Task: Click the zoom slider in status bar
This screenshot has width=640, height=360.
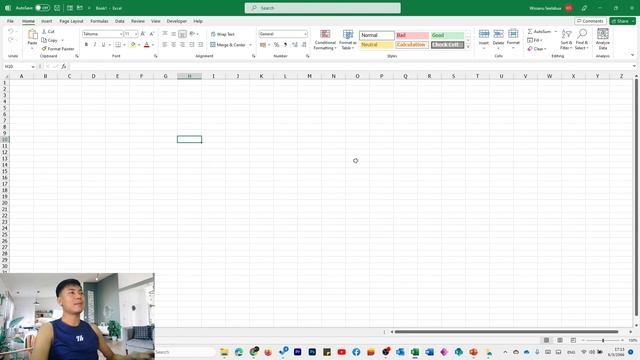Action: 603,340
